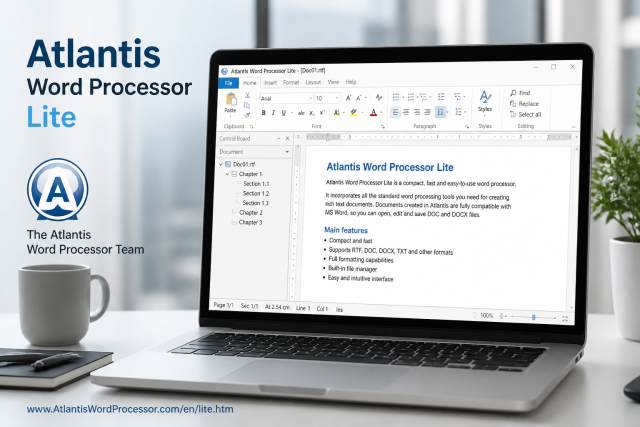
Task: Open the Document dropdown in Control Board
Action: point(254,152)
